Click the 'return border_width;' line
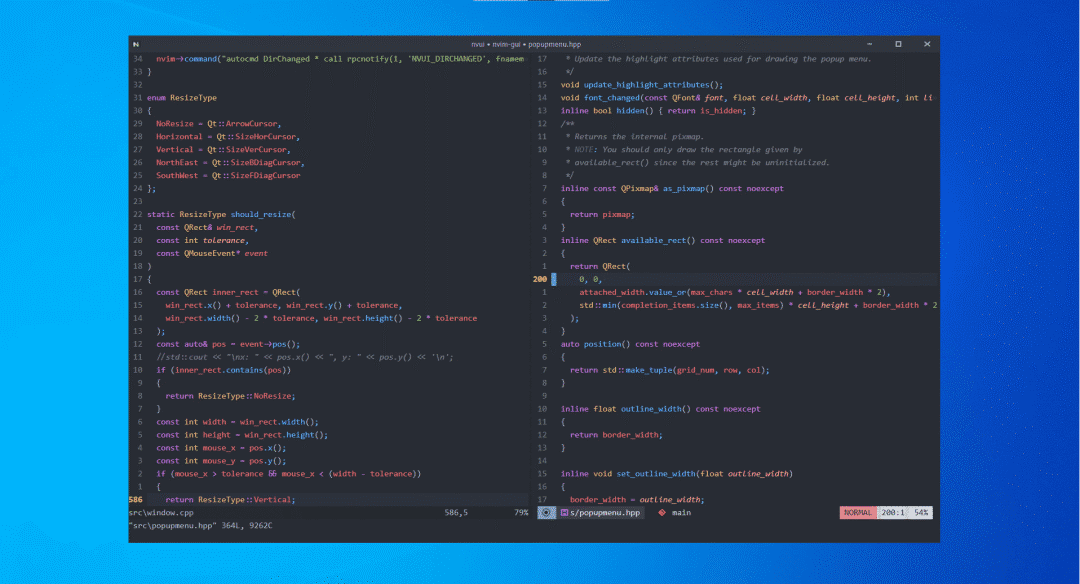 point(616,435)
